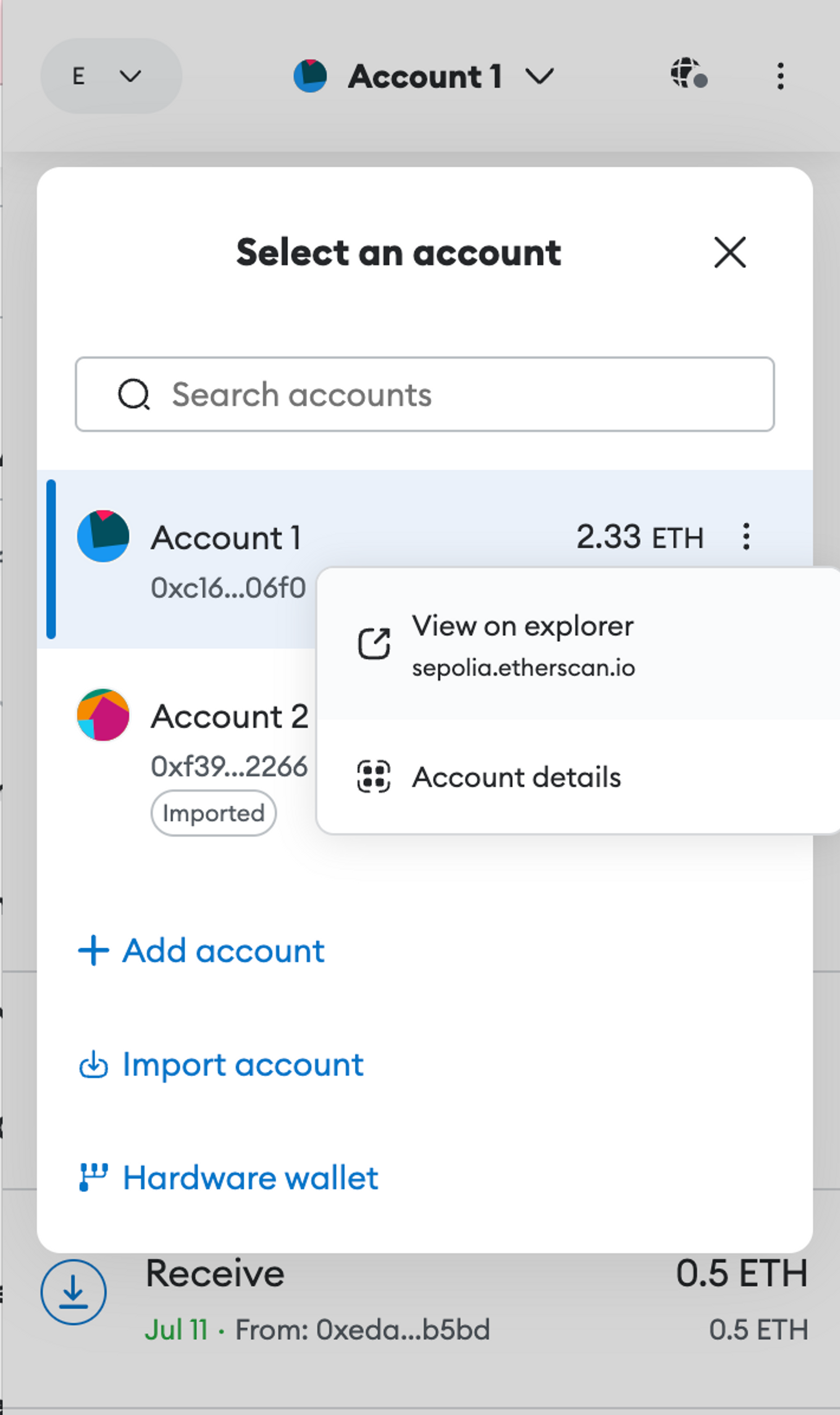Choose Account details from the popup menu

[x=516, y=777]
